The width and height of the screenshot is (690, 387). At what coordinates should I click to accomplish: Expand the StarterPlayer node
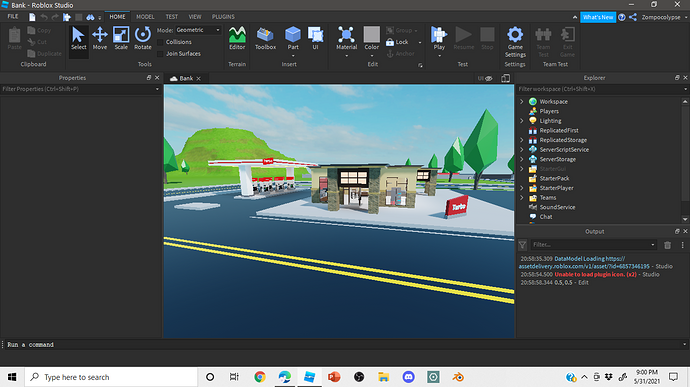point(521,188)
